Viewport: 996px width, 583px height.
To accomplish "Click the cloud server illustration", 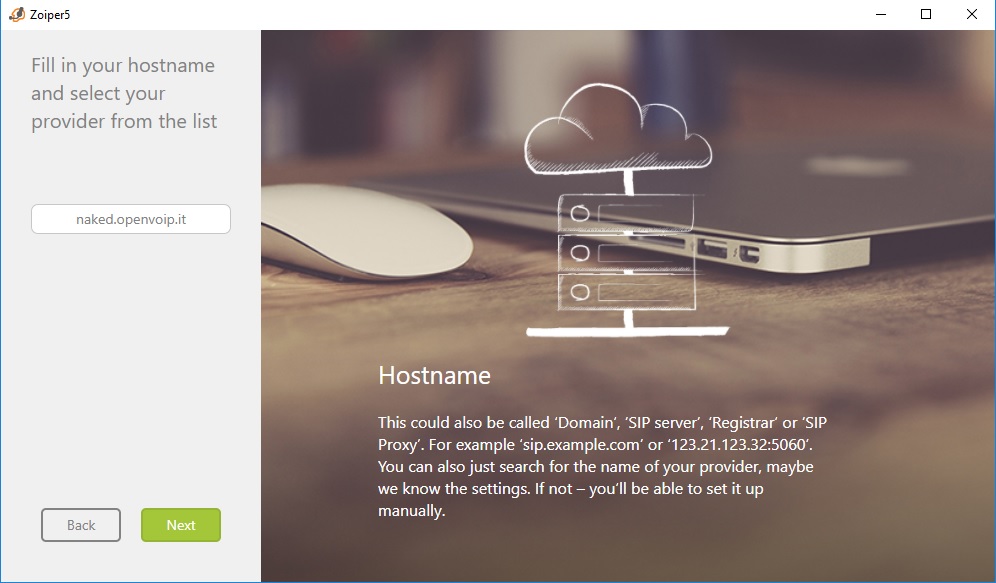I will click(626, 210).
